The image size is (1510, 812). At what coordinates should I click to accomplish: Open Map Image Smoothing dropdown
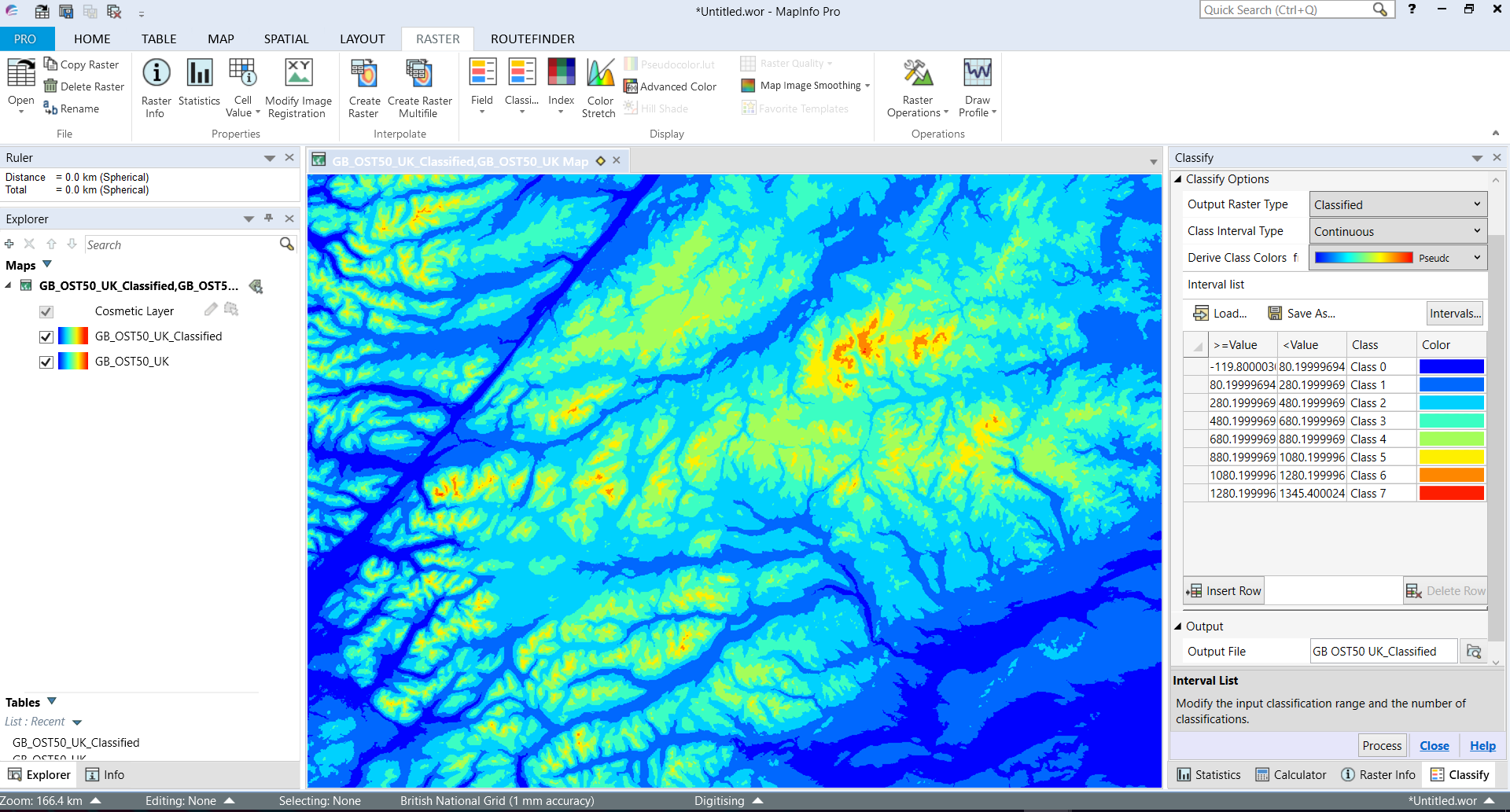click(867, 86)
